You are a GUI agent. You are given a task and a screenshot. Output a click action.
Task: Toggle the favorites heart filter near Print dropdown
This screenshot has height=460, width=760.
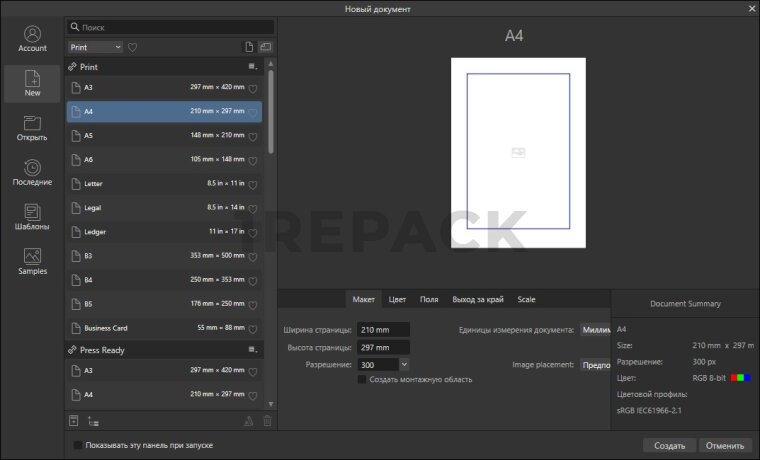click(132, 47)
